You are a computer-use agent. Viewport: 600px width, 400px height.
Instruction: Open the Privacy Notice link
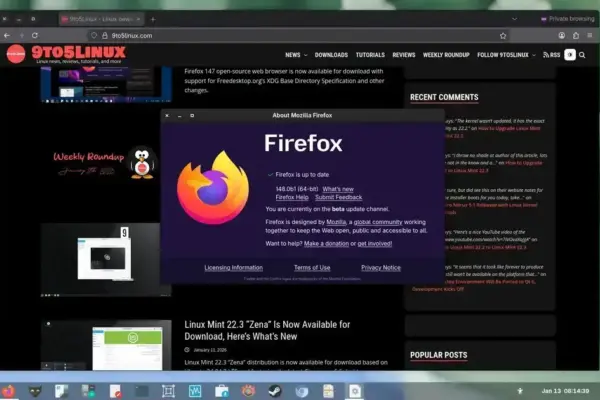pos(381,268)
